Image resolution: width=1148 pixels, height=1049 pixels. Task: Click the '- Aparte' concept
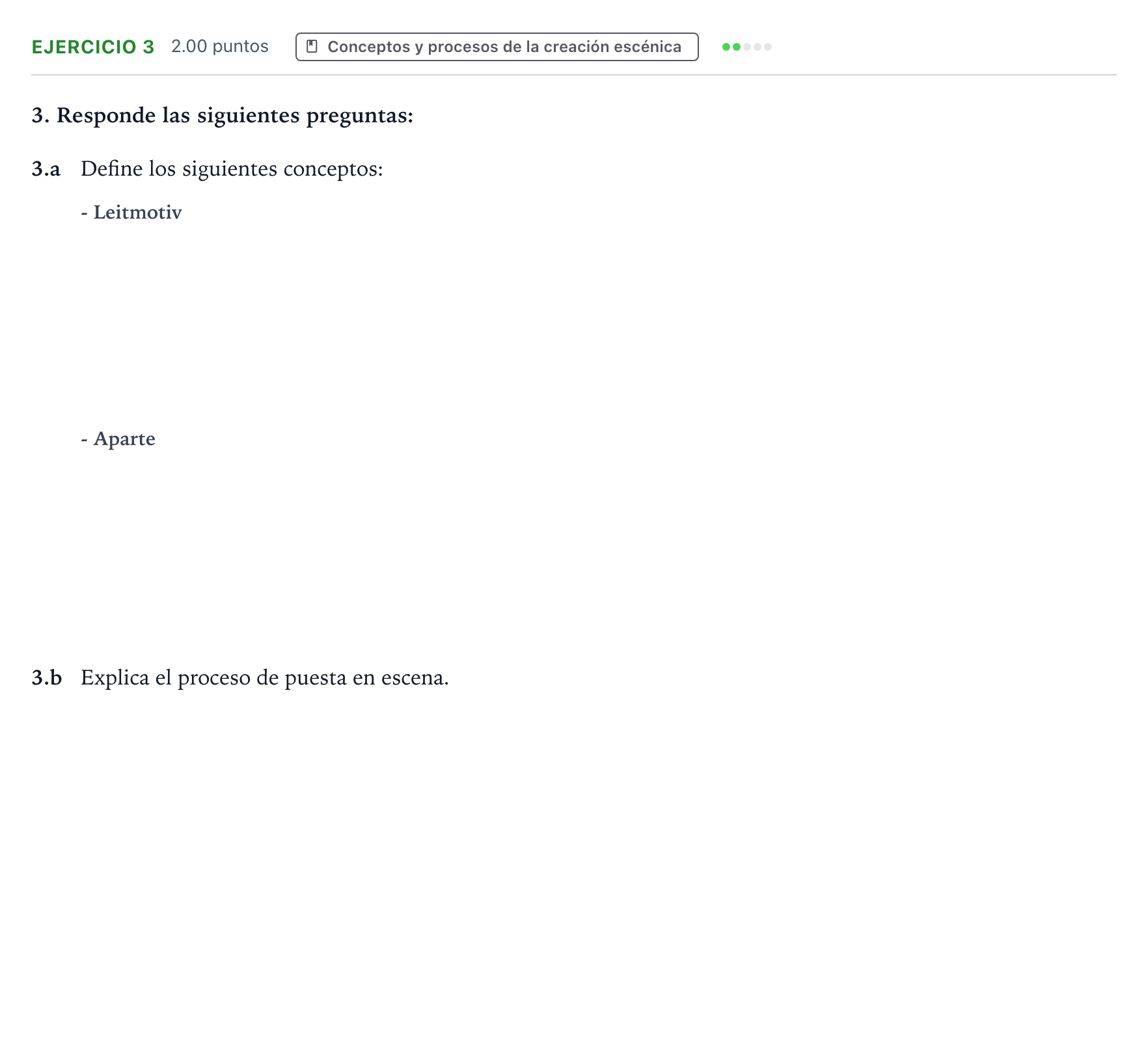[118, 439]
